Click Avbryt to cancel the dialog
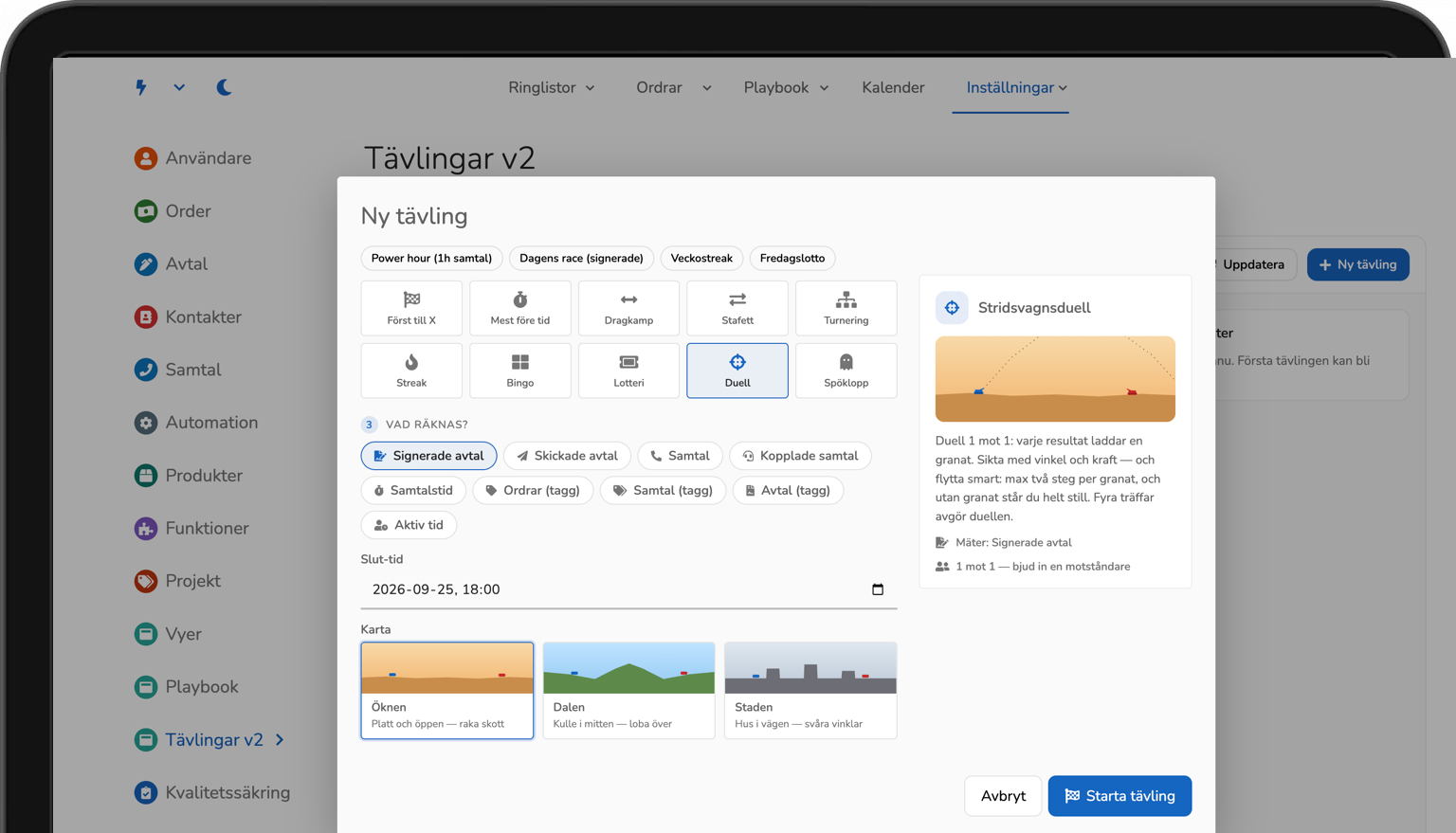 (1003, 796)
